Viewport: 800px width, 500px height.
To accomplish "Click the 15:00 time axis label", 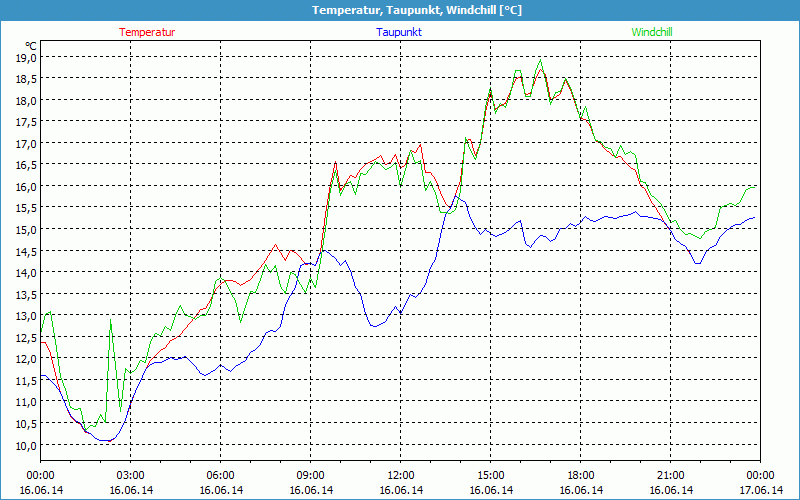I will pyautogui.click(x=490, y=475).
